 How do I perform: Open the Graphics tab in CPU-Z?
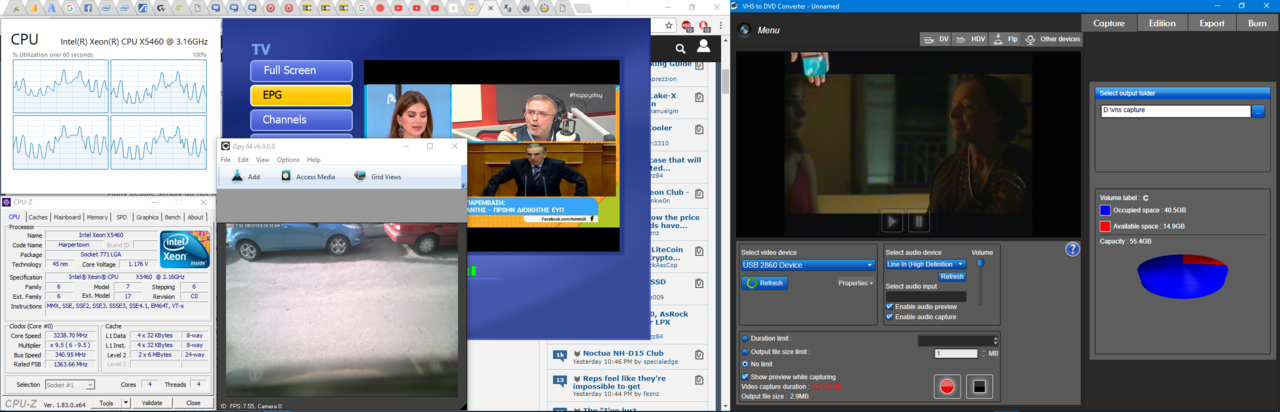[x=147, y=217]
